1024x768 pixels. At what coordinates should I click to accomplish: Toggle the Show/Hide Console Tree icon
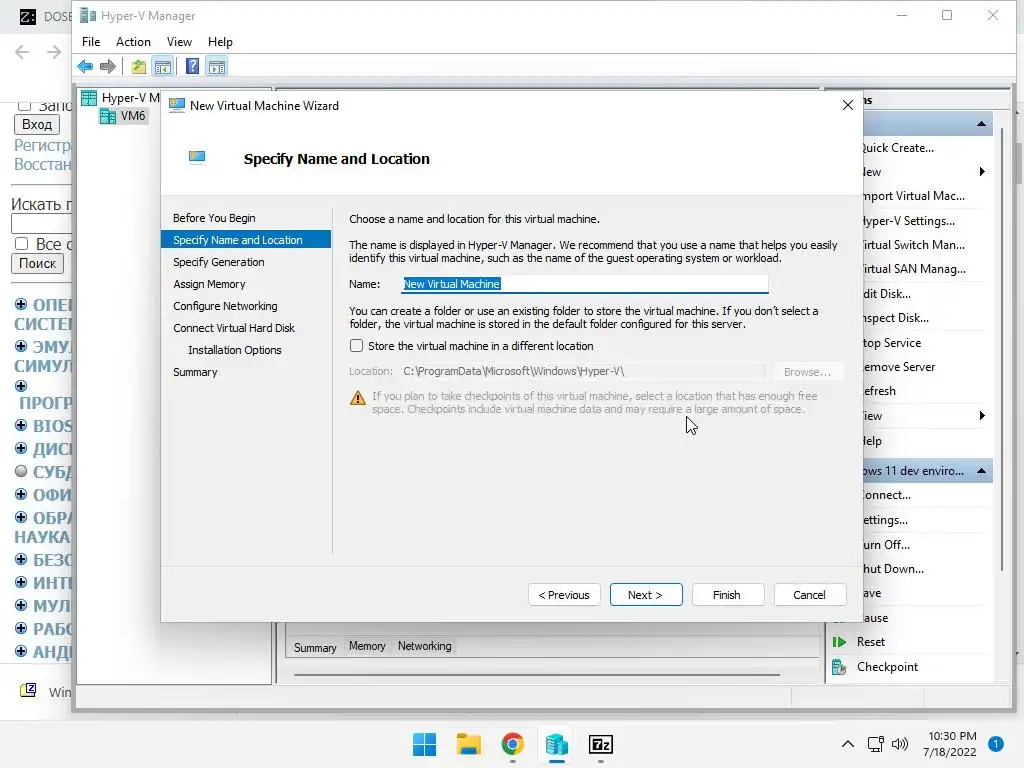coord(163,66)
